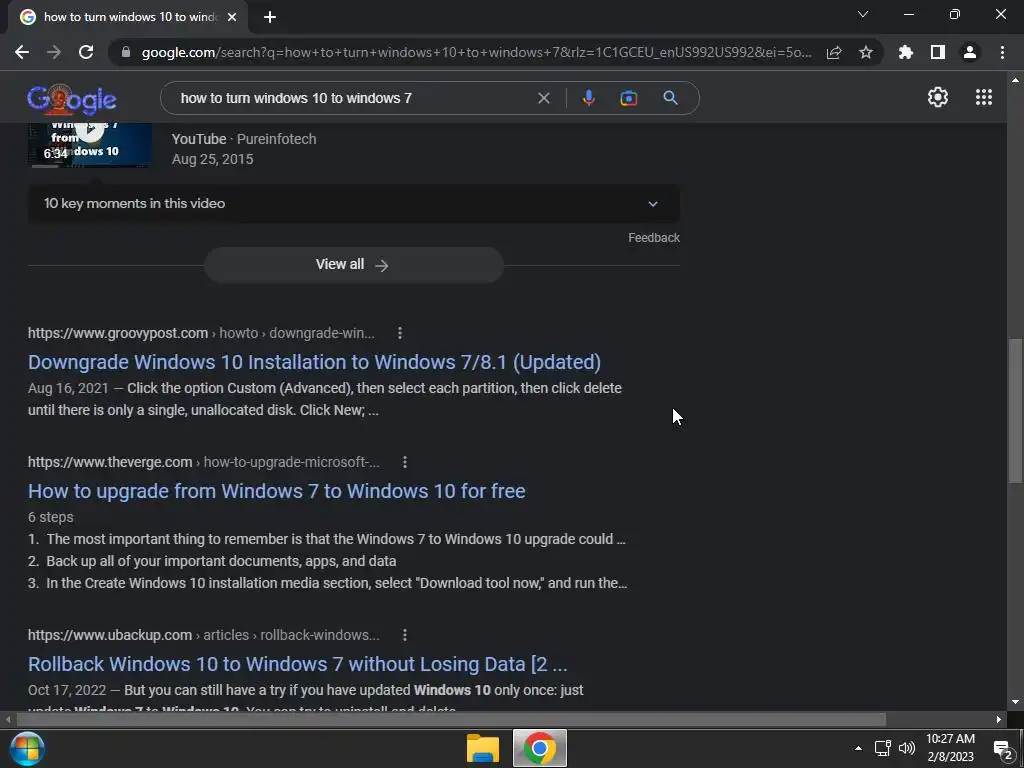The height and width of the screenshot is (768, 1024).
Task: Open the notification center icon
Action: (1002, 748)
